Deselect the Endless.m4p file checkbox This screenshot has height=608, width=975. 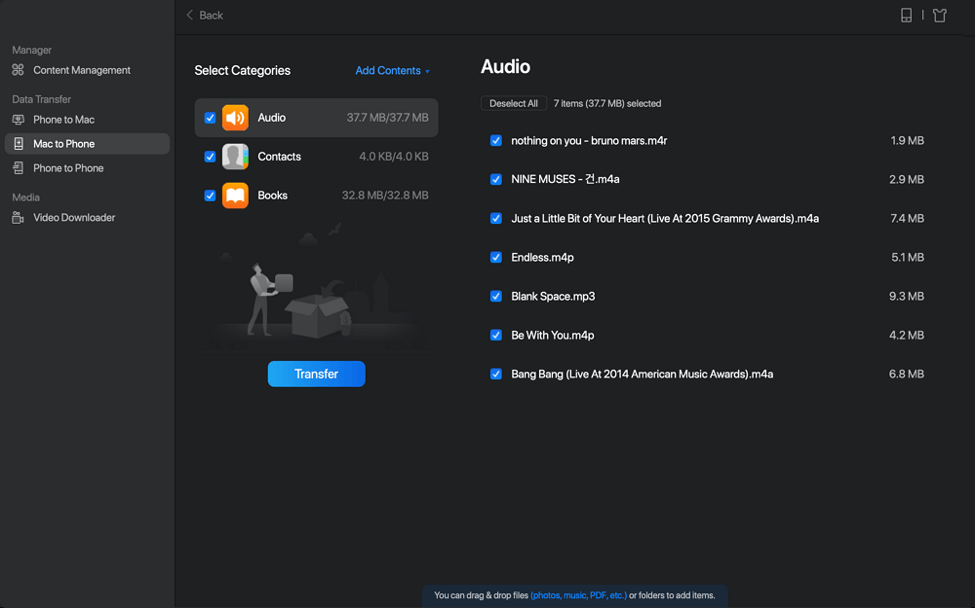point(496,258)
